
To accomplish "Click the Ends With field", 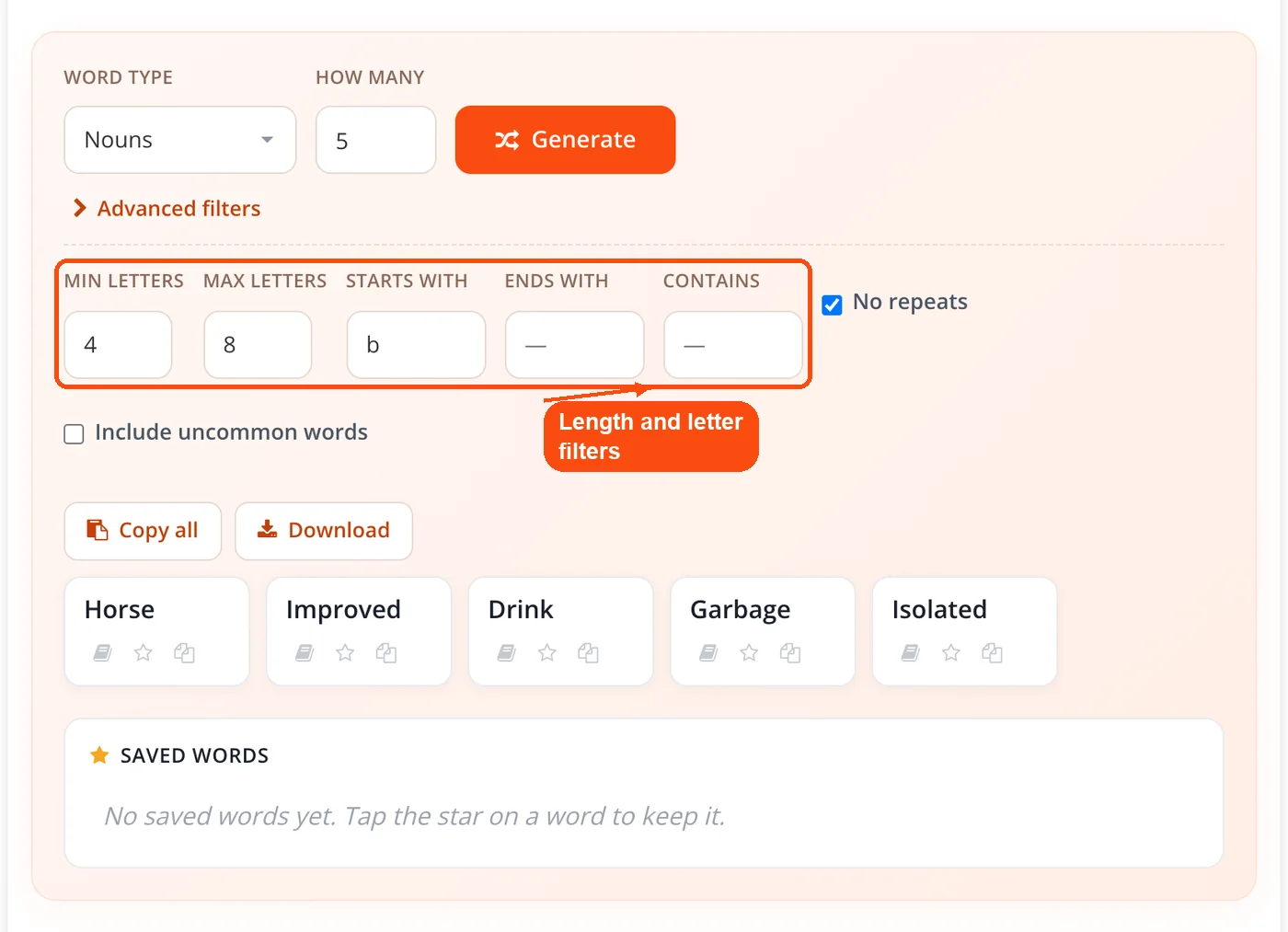I will pos(575,345).
